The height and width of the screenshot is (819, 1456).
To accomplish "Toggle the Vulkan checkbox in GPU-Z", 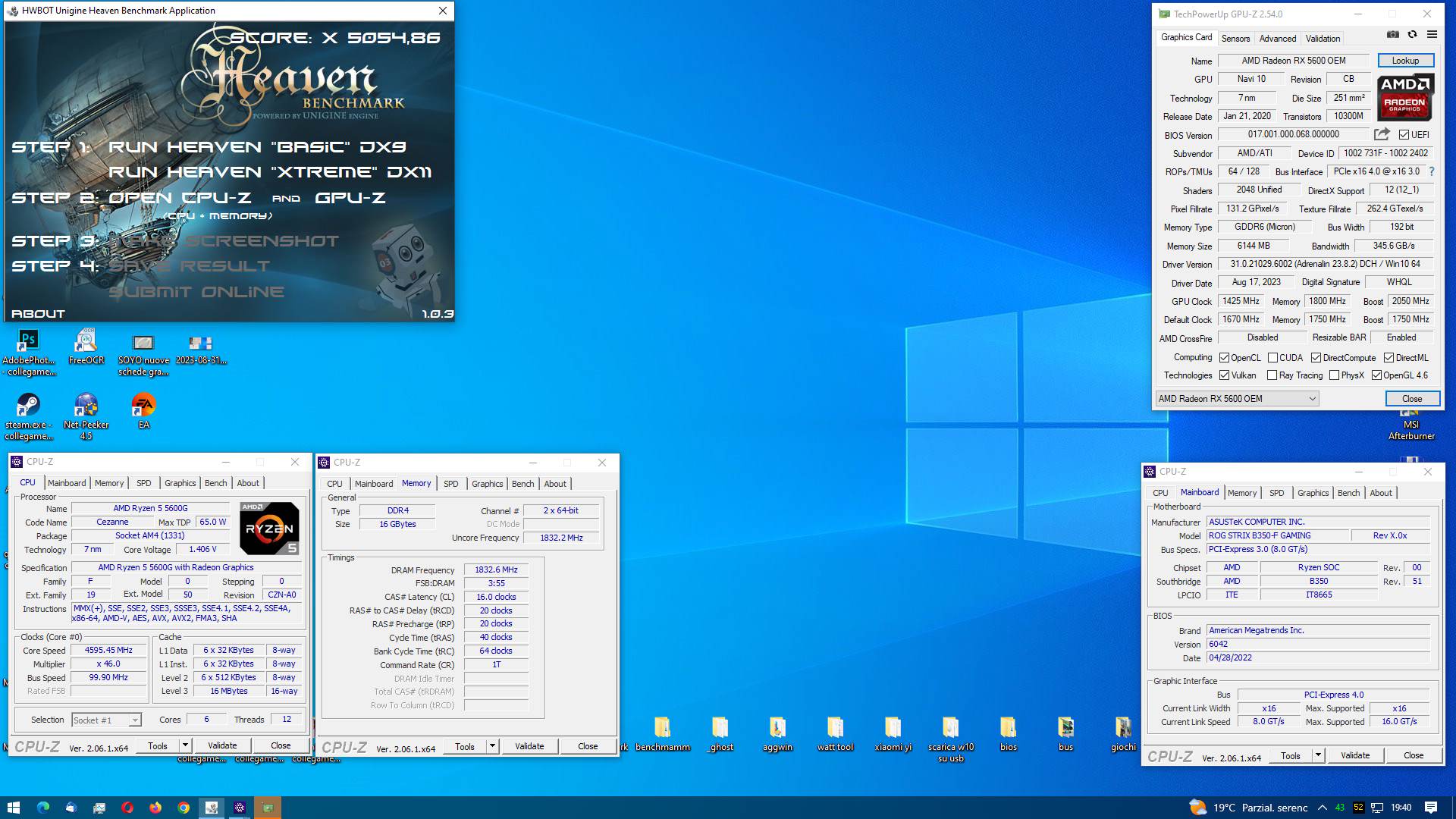I will click(x=1224, y=375).
